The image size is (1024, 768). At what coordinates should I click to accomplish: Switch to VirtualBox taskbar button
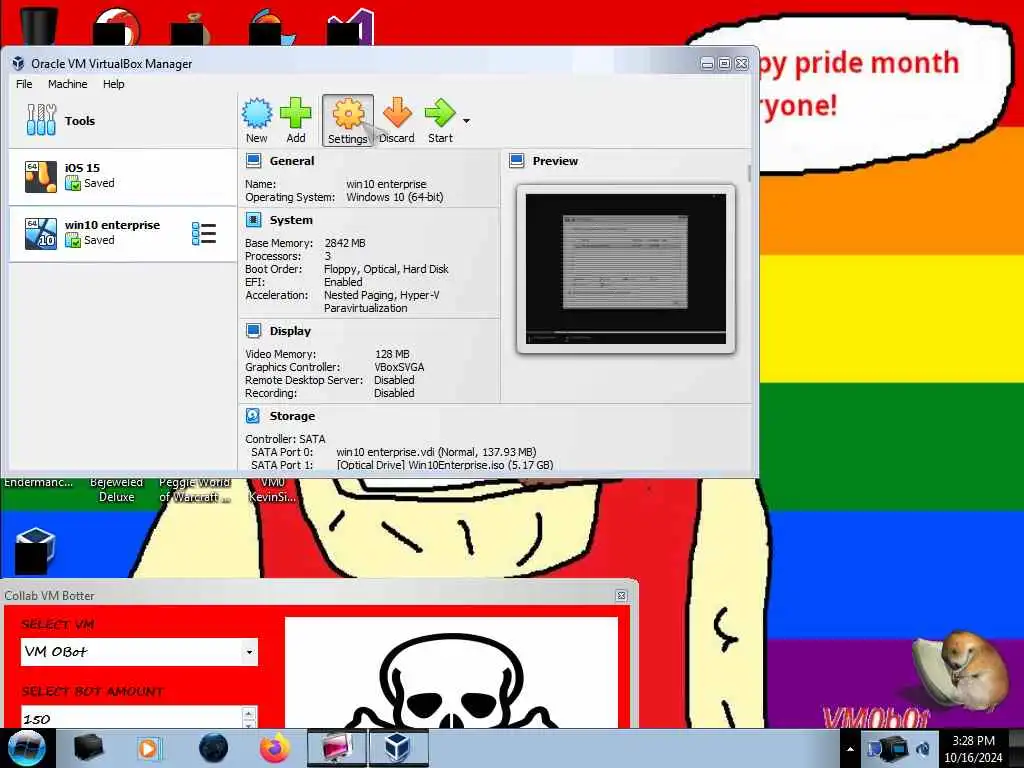(x=398, y=748)
